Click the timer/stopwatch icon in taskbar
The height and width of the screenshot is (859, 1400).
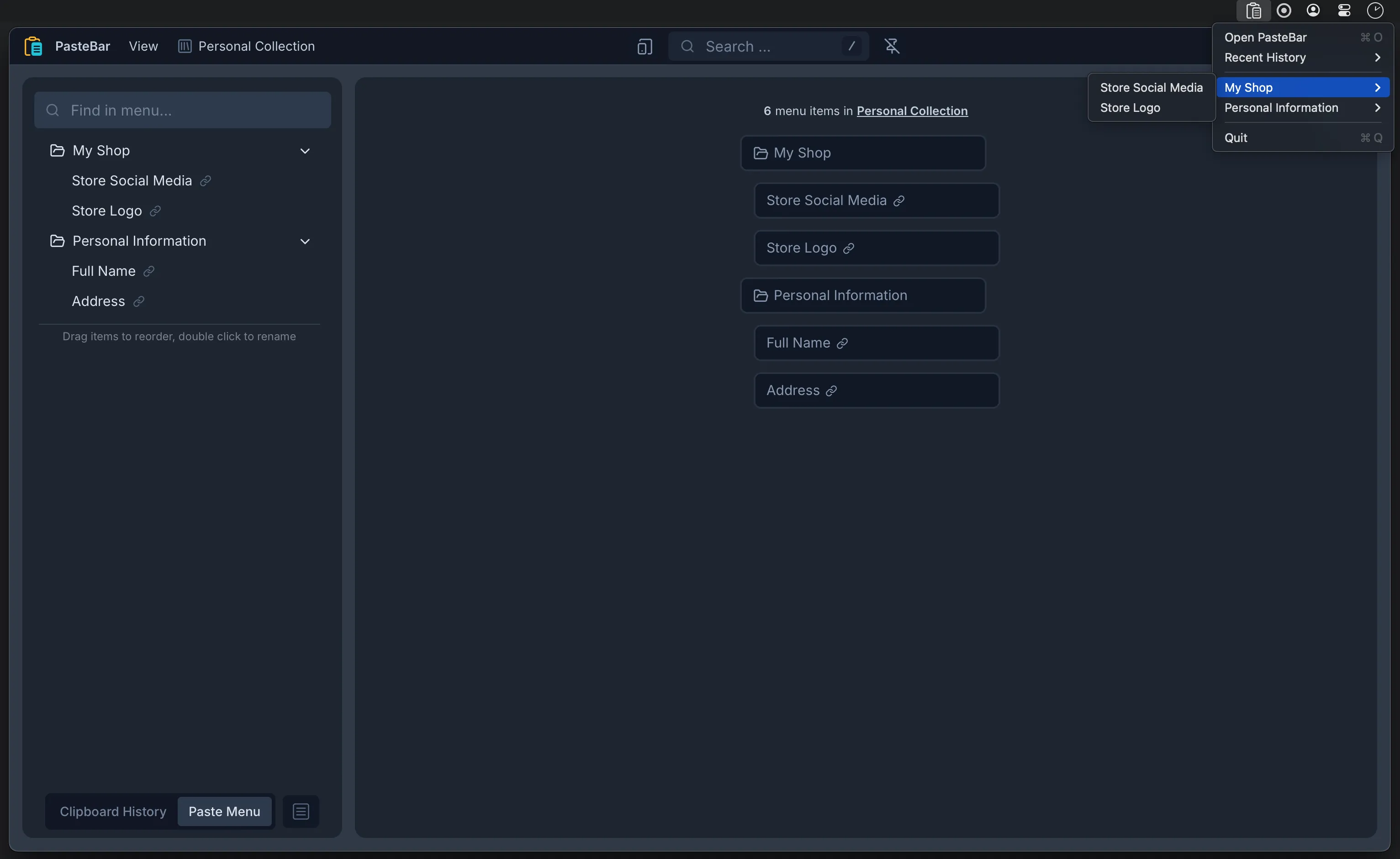pyautogui.click(x=1374, y=10)
